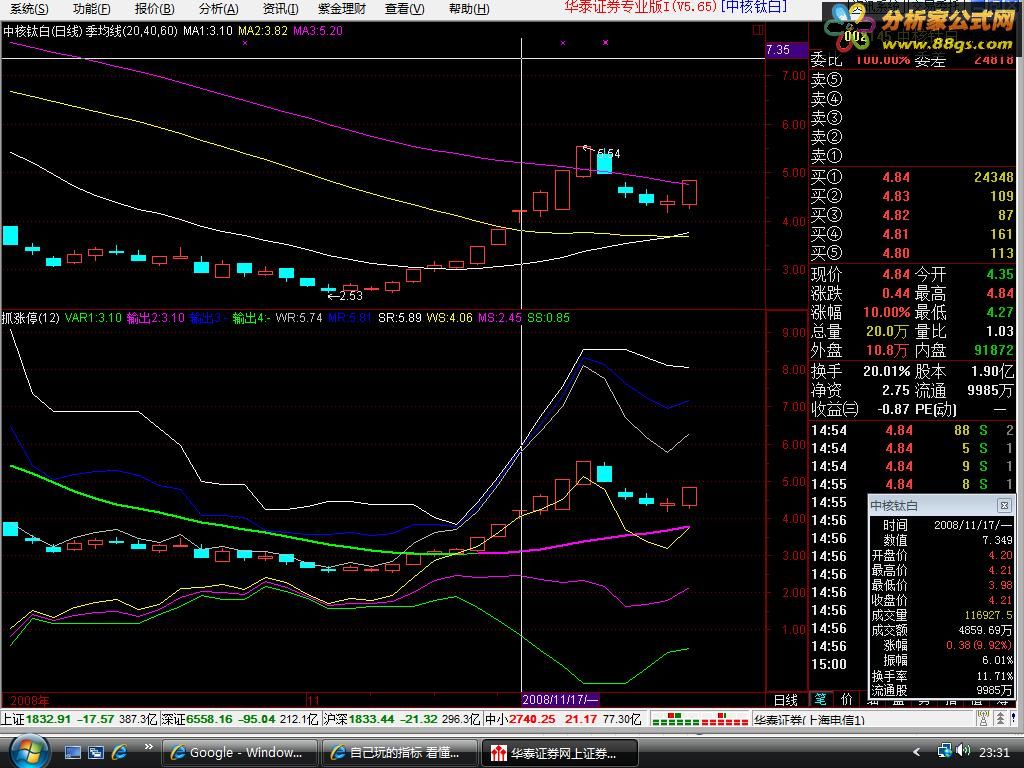Click the MA2:3.82 legend label
This screenshot has height=768, width=1024.
tap(263, 31)
